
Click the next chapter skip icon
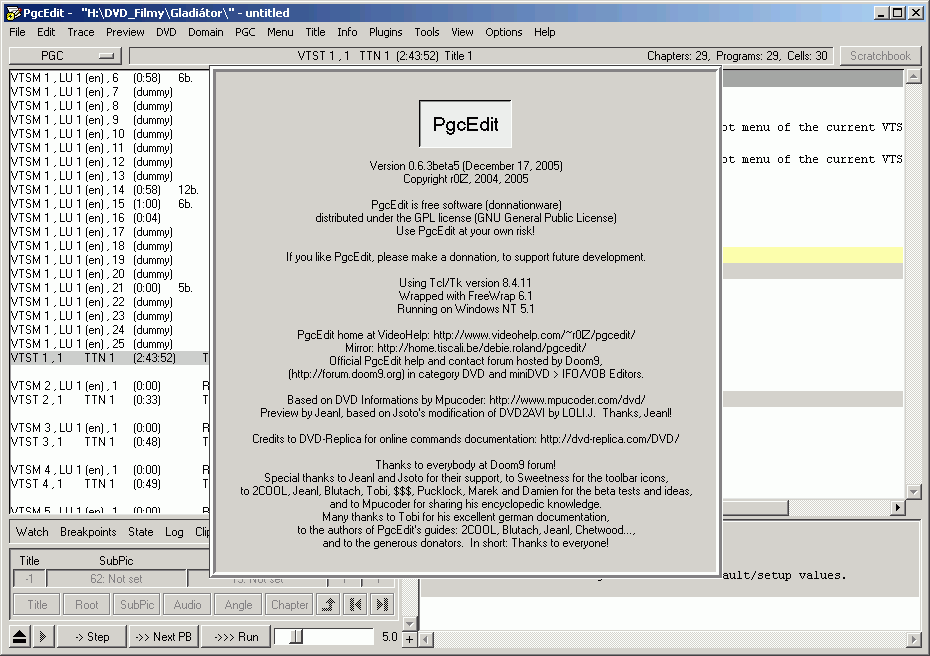tap(383, 604)
